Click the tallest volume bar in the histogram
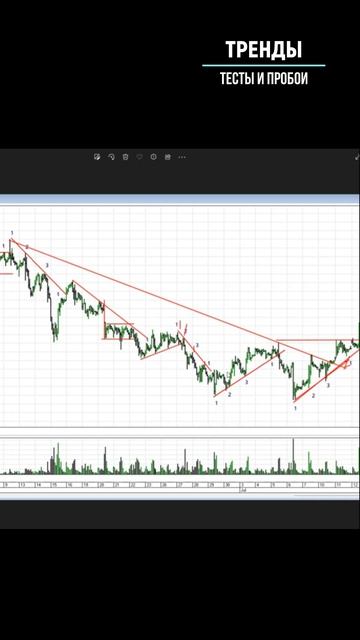Image resolution: width=360 pixels, height=640 pixels. (x=293, y=456)
